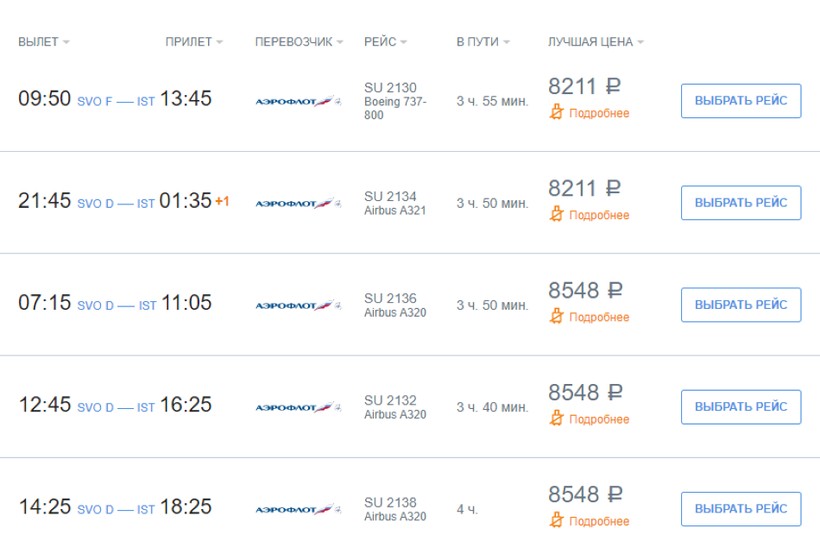Open Подробнее details for SU 2136
The height and width of the screenshot is (541, 820).
[x=599, y=317]
